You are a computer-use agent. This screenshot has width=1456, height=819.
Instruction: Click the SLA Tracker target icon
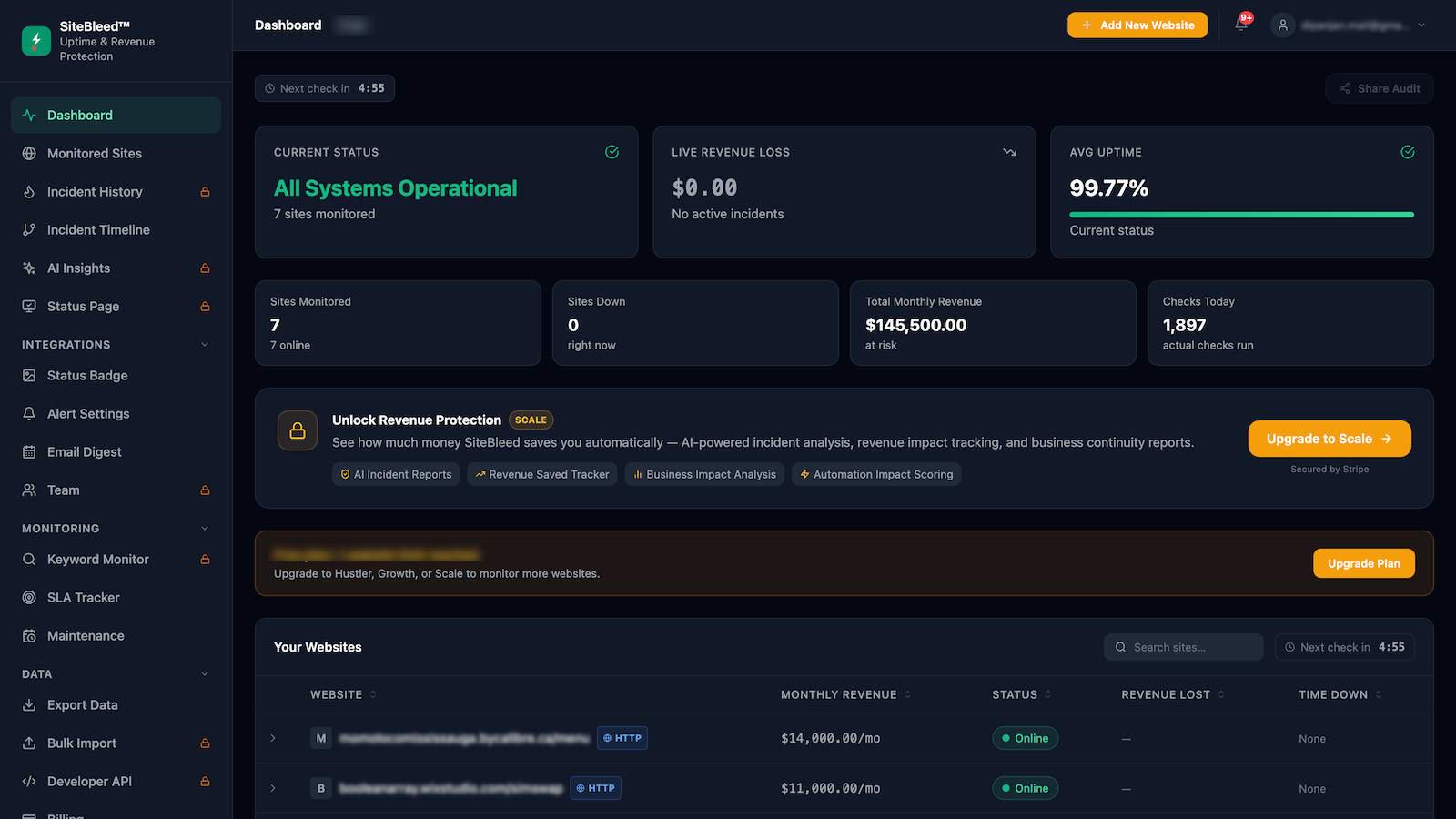(x=29, y=598)
